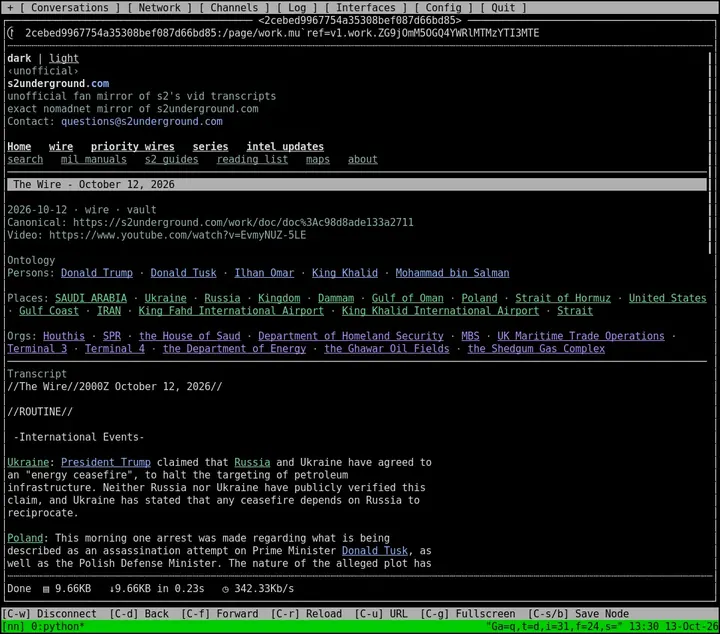Open UK Maritime Trade Operations link

(x=581, y=336)
